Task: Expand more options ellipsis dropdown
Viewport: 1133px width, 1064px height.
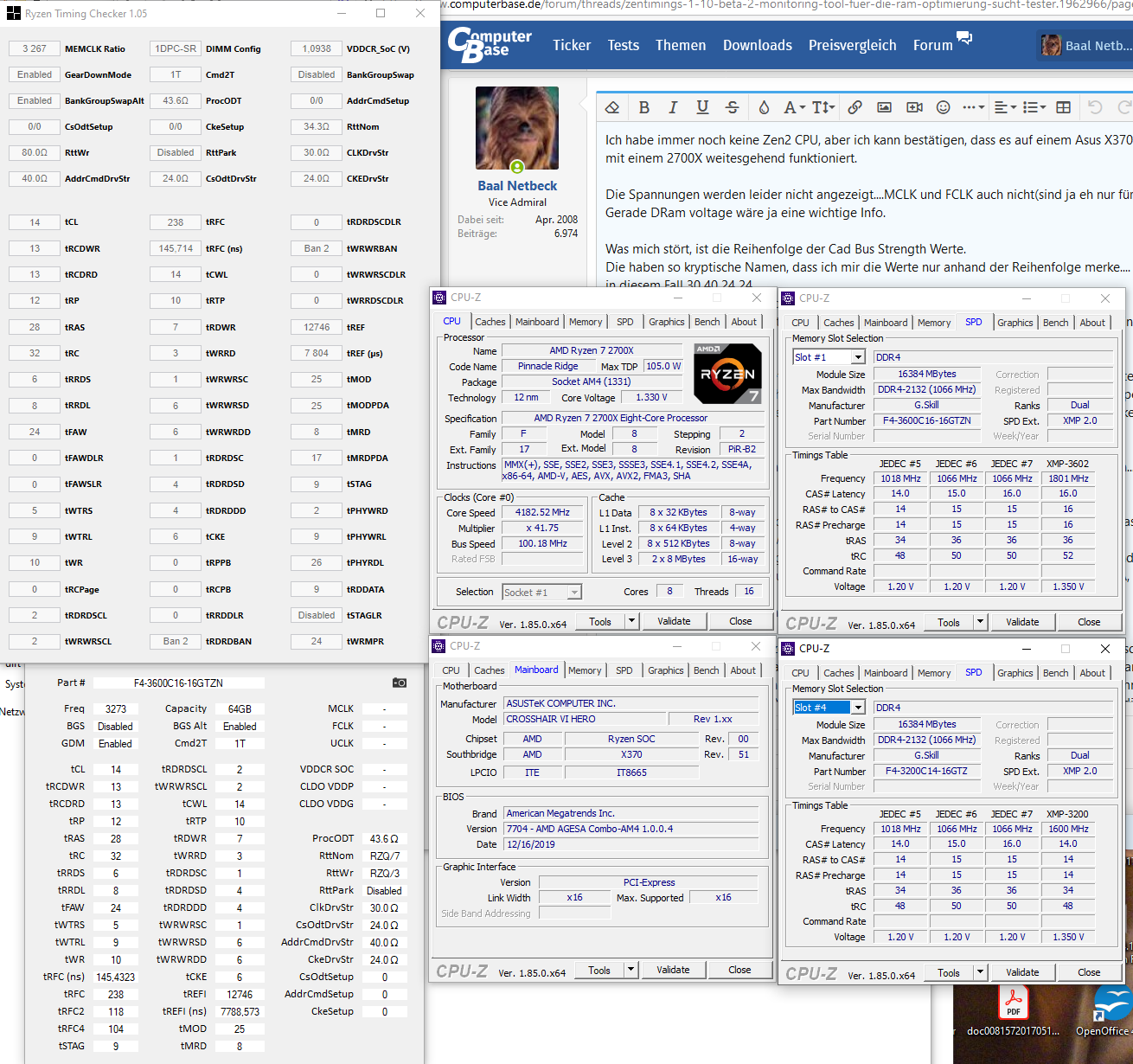Action: [x=974, y=107]
